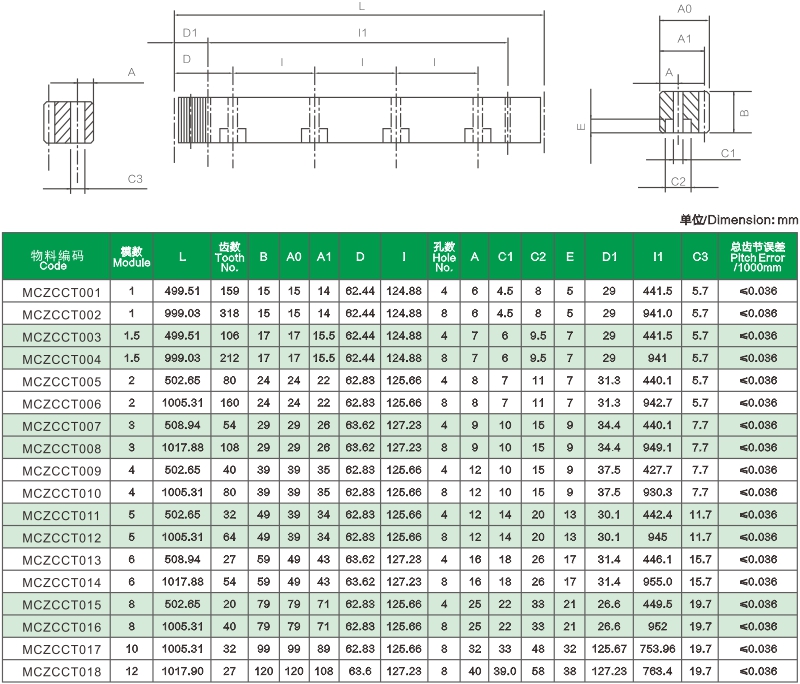Select the 1017.90 length value

[x=181, y=672]
